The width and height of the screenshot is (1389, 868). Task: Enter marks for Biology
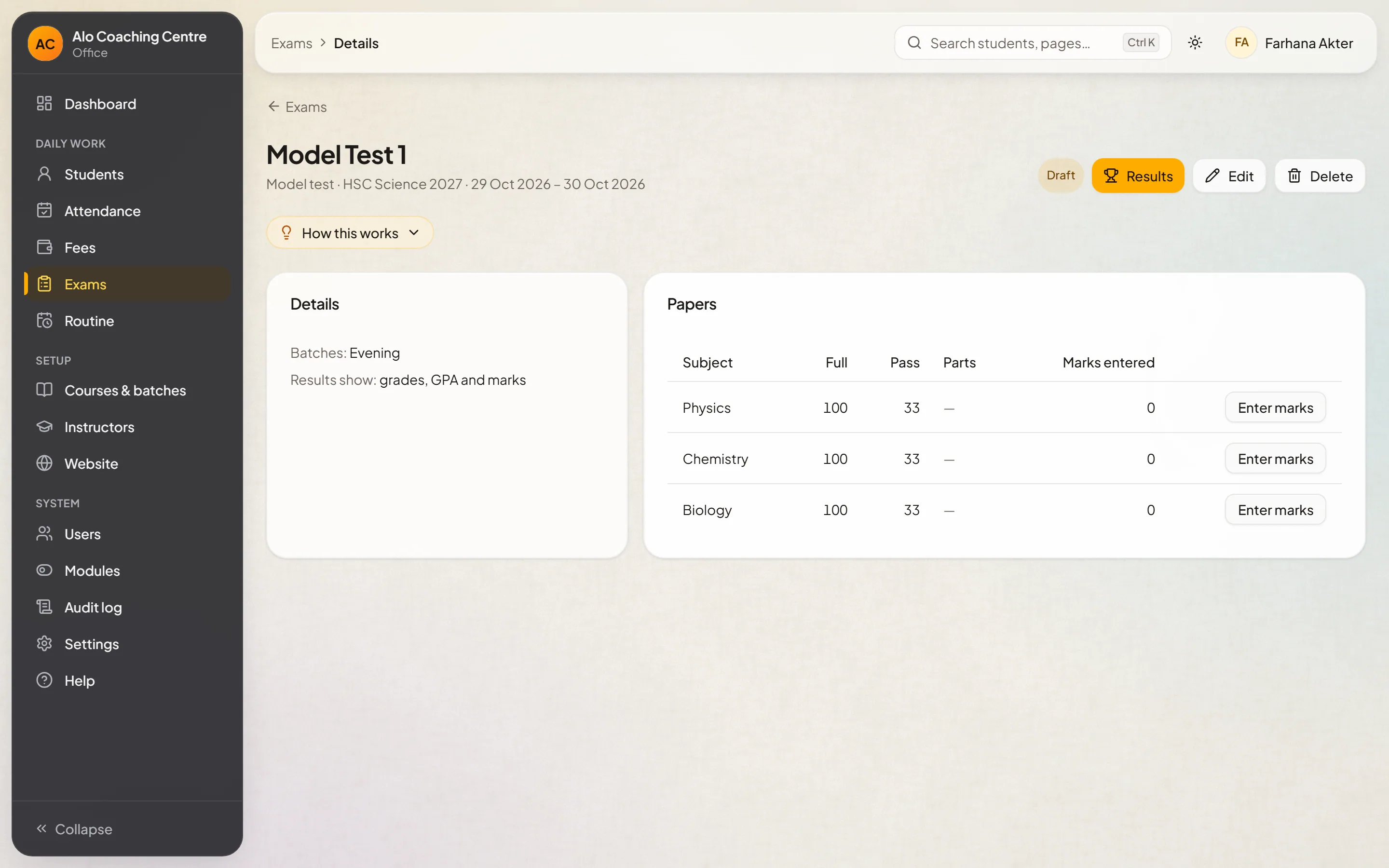tap(1275, 510)
